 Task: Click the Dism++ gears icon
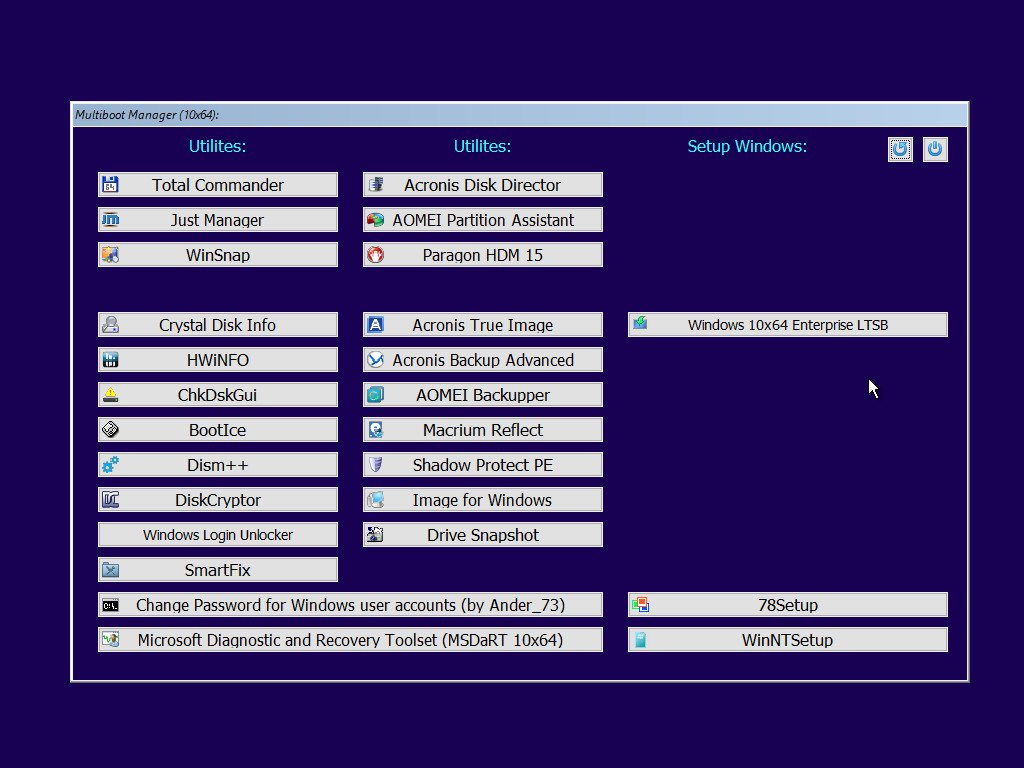tap(110, 465)
